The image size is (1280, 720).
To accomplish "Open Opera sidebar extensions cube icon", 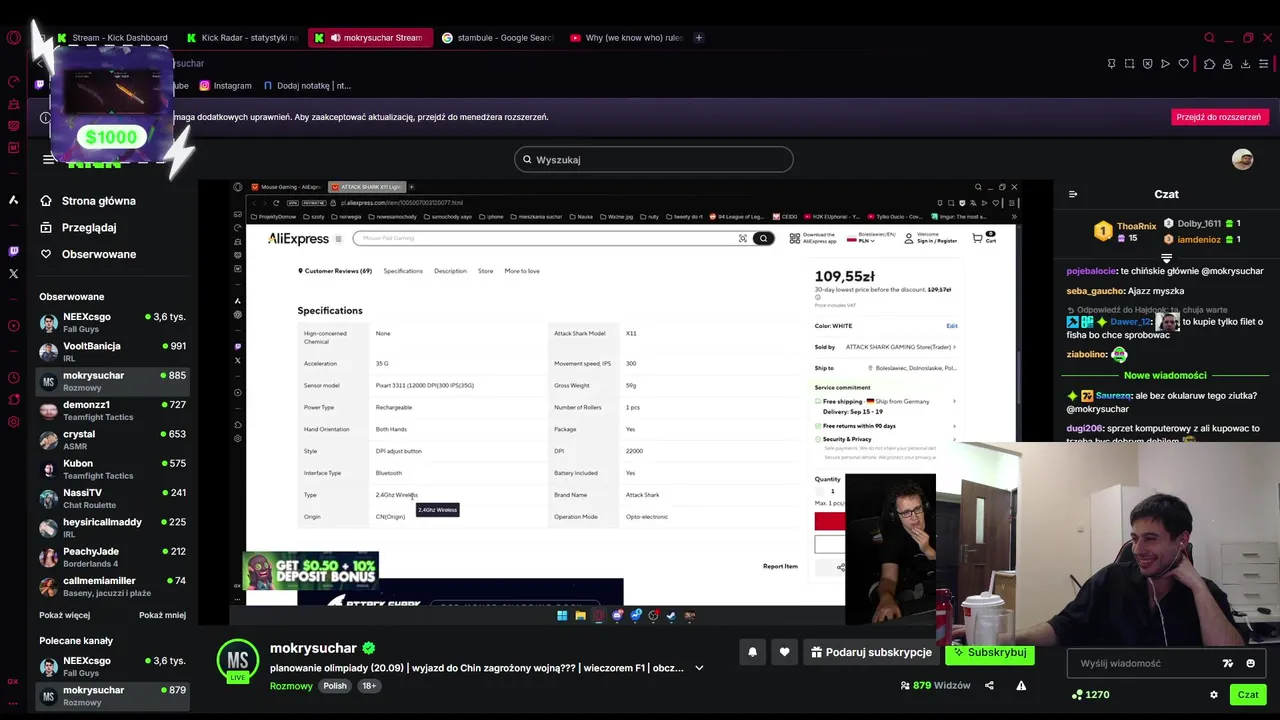I will [13, 400].
